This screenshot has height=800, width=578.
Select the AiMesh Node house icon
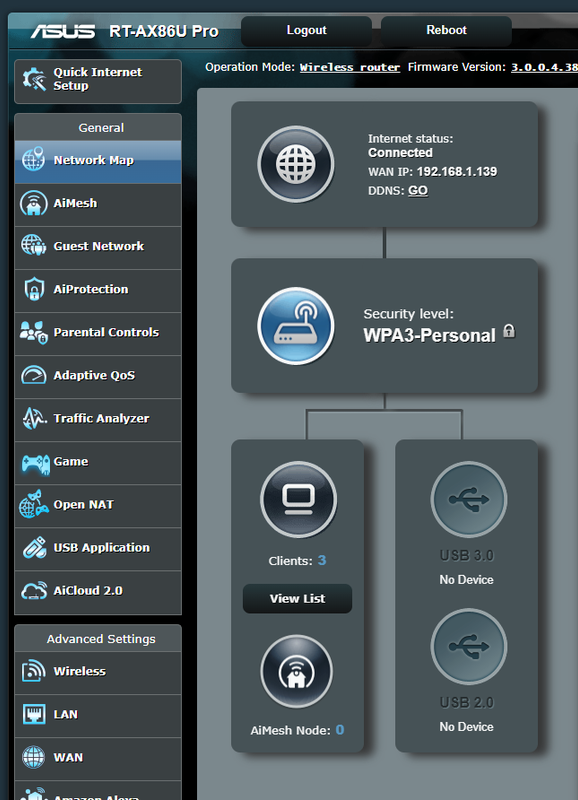296,671
